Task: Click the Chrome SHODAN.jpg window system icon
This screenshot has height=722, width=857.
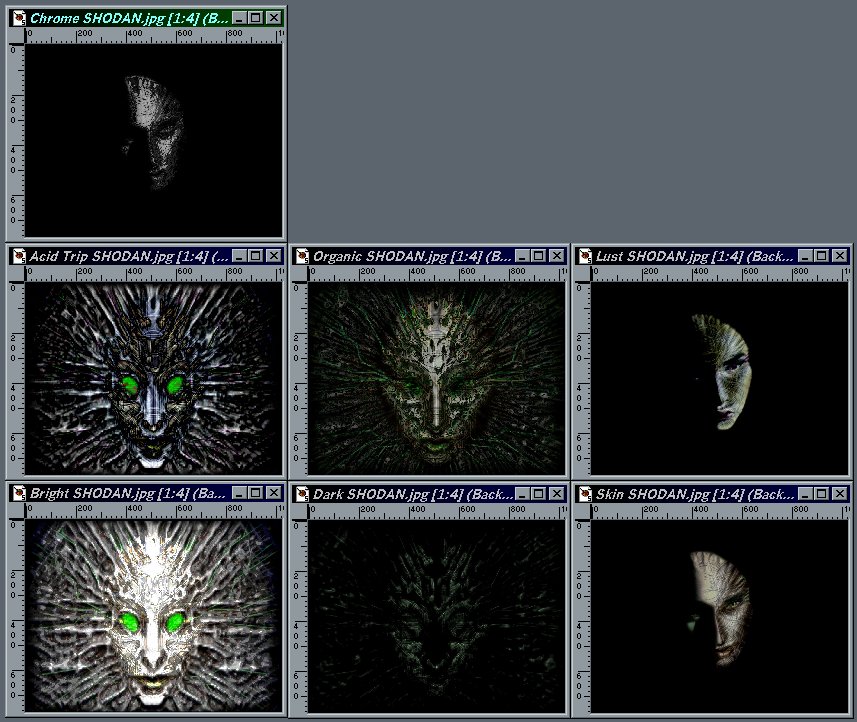Action: coord(19,18)
